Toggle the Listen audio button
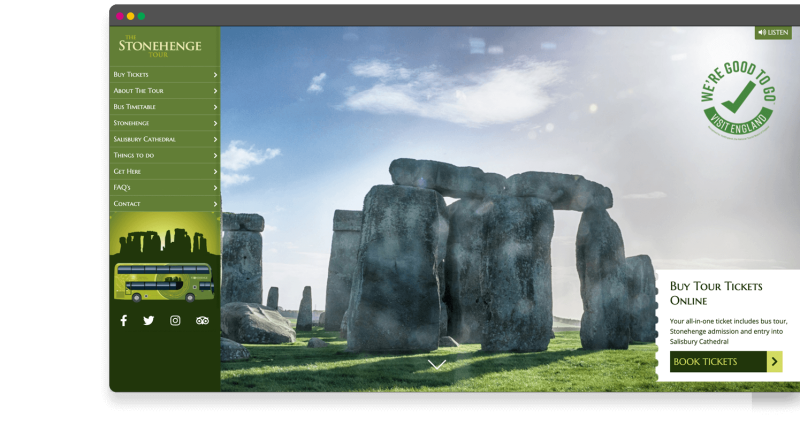This screenshot has height=425, width=800. tap(773, 33)
